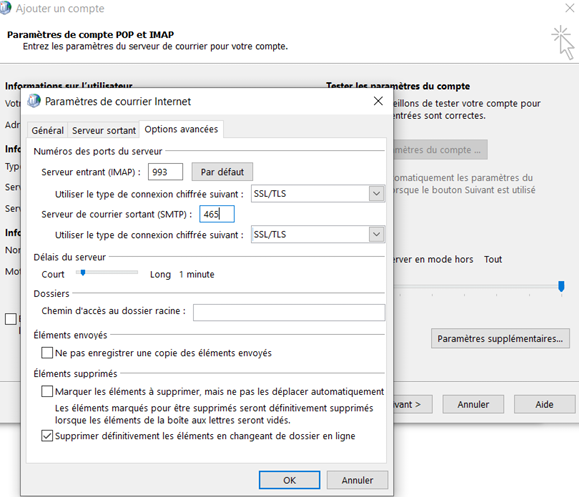The height and width of the screenshot is (497, 579).
Task: Switch to the Général tab
Action: click(47, 130)
